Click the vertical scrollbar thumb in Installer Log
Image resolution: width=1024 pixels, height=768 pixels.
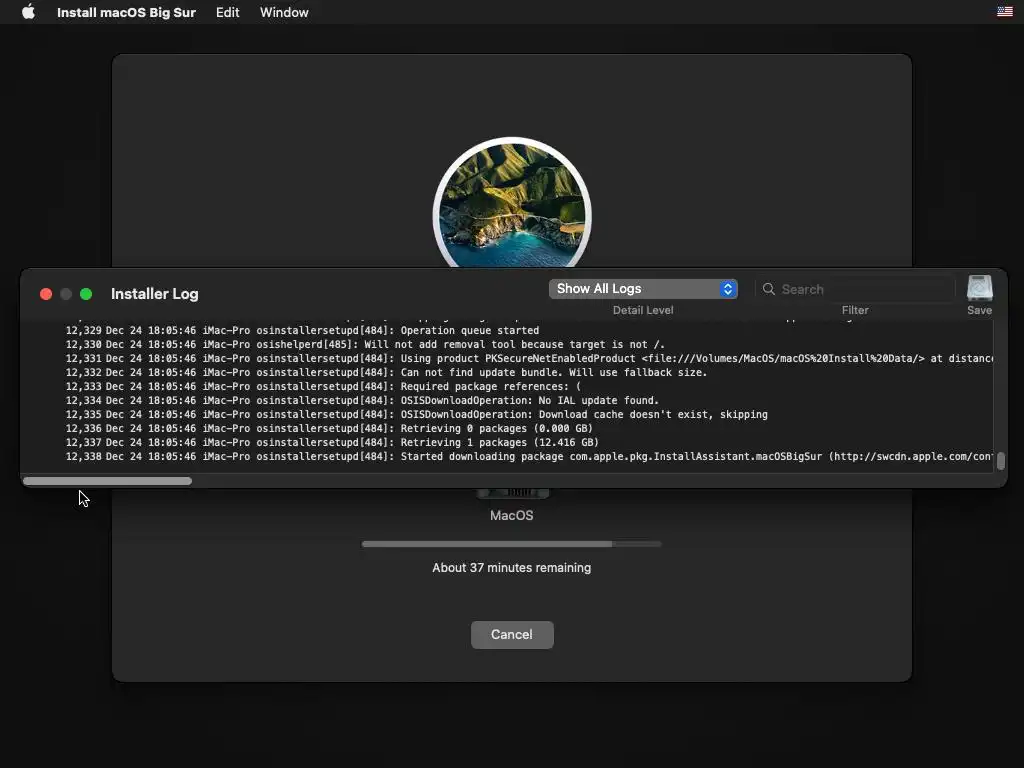(1000, 461)
